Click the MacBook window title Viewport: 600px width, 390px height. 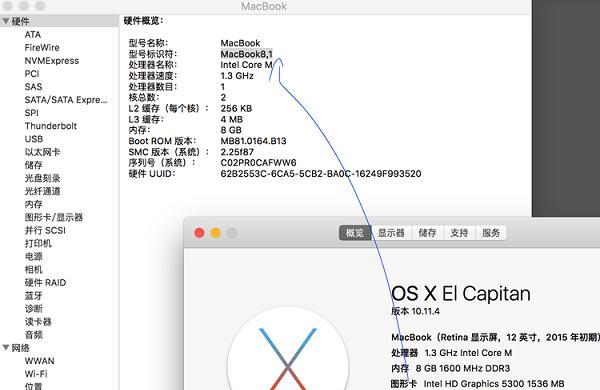(x=264, y=6)
